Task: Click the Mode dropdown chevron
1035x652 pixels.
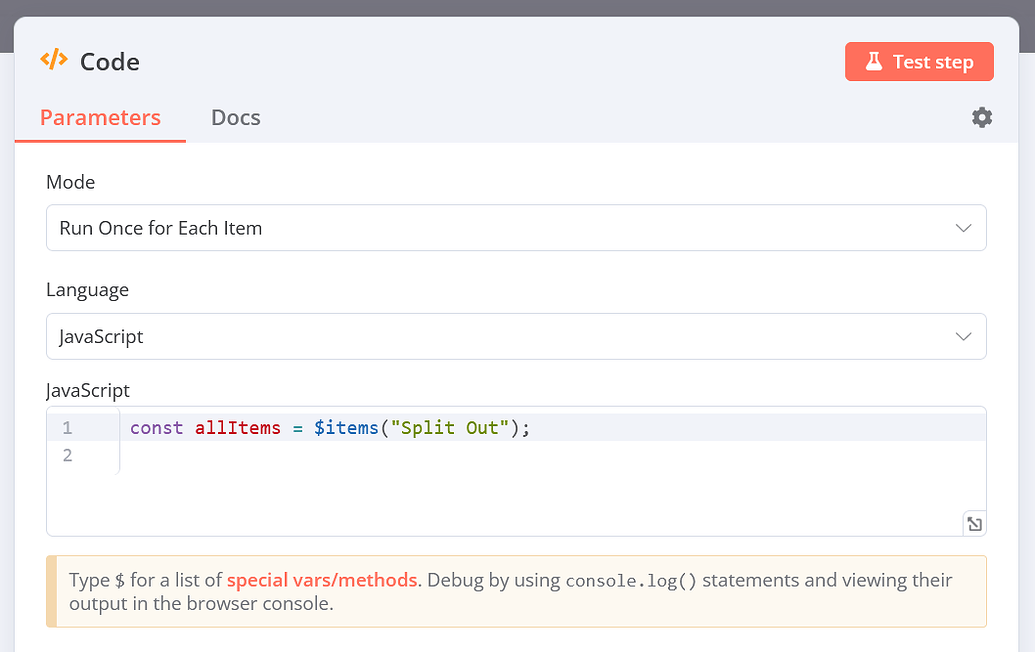Action: (963, 227)
